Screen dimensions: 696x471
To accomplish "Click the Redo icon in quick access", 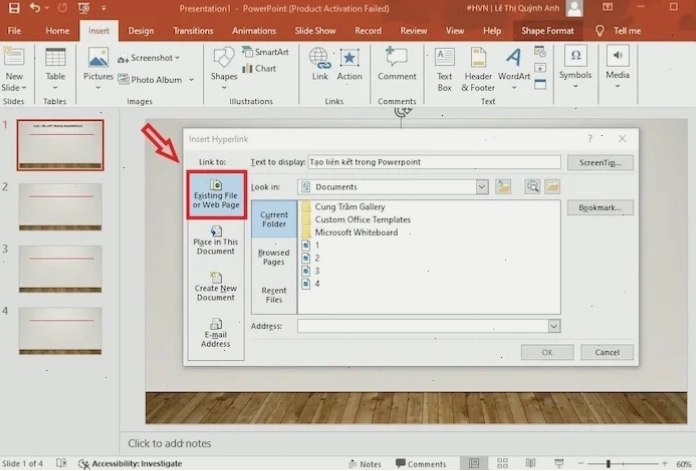I will [62, 8].
